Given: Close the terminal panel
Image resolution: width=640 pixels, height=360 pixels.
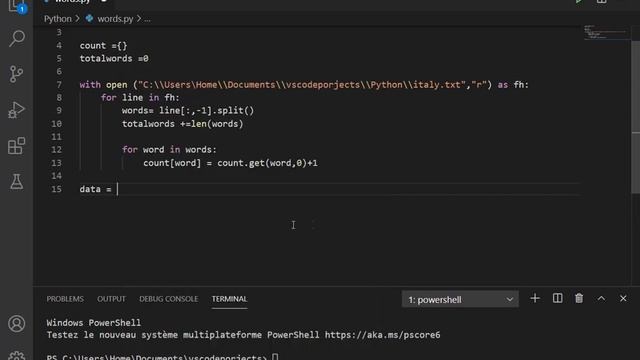Looking at the screenshot, I should pos(623,299).
